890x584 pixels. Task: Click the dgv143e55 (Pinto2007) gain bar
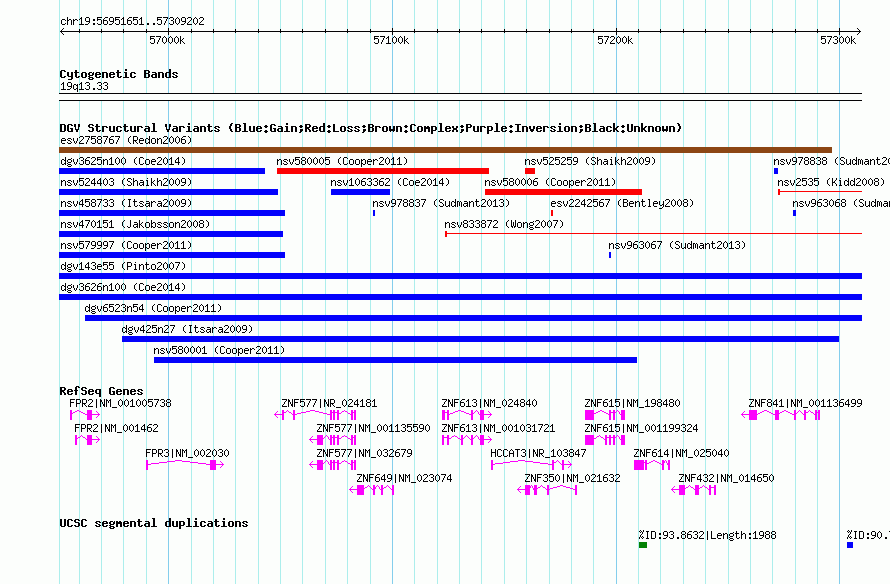(460, 276)
